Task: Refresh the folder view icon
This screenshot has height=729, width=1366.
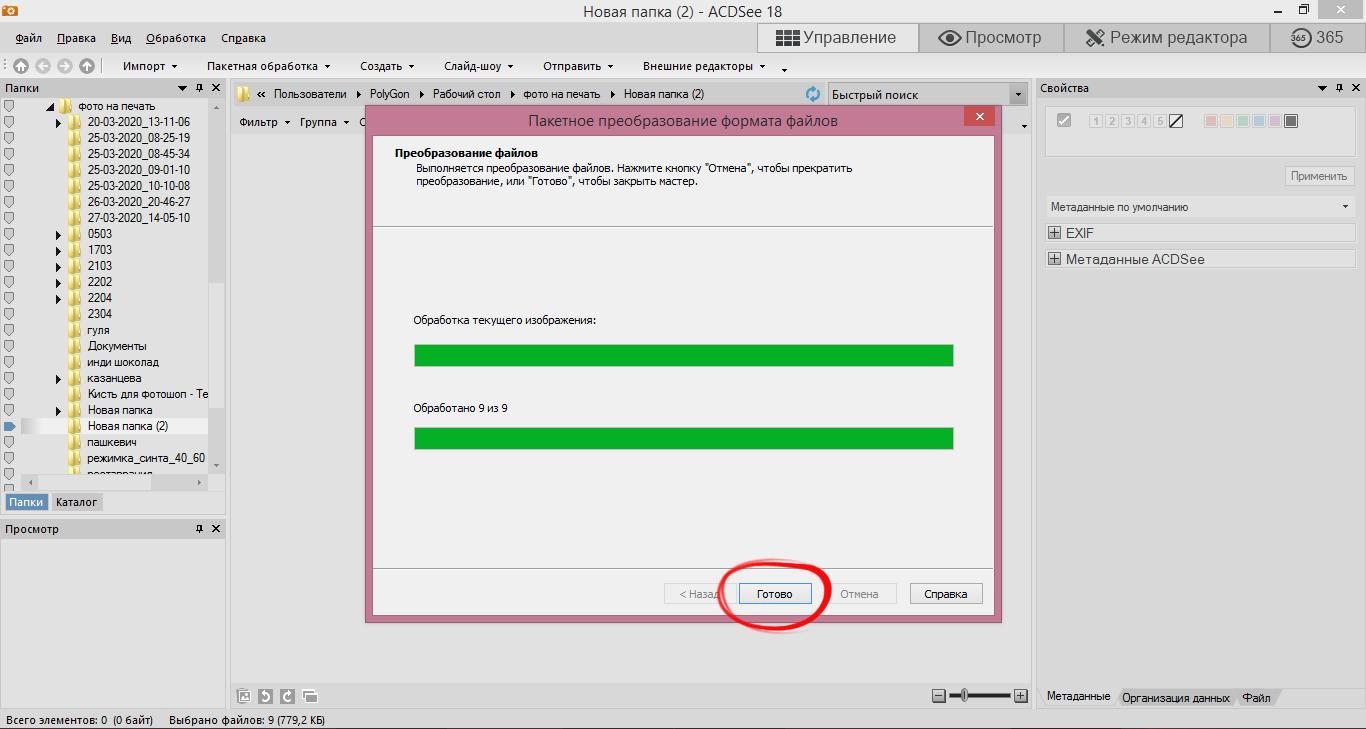Action: coord(813,94)
